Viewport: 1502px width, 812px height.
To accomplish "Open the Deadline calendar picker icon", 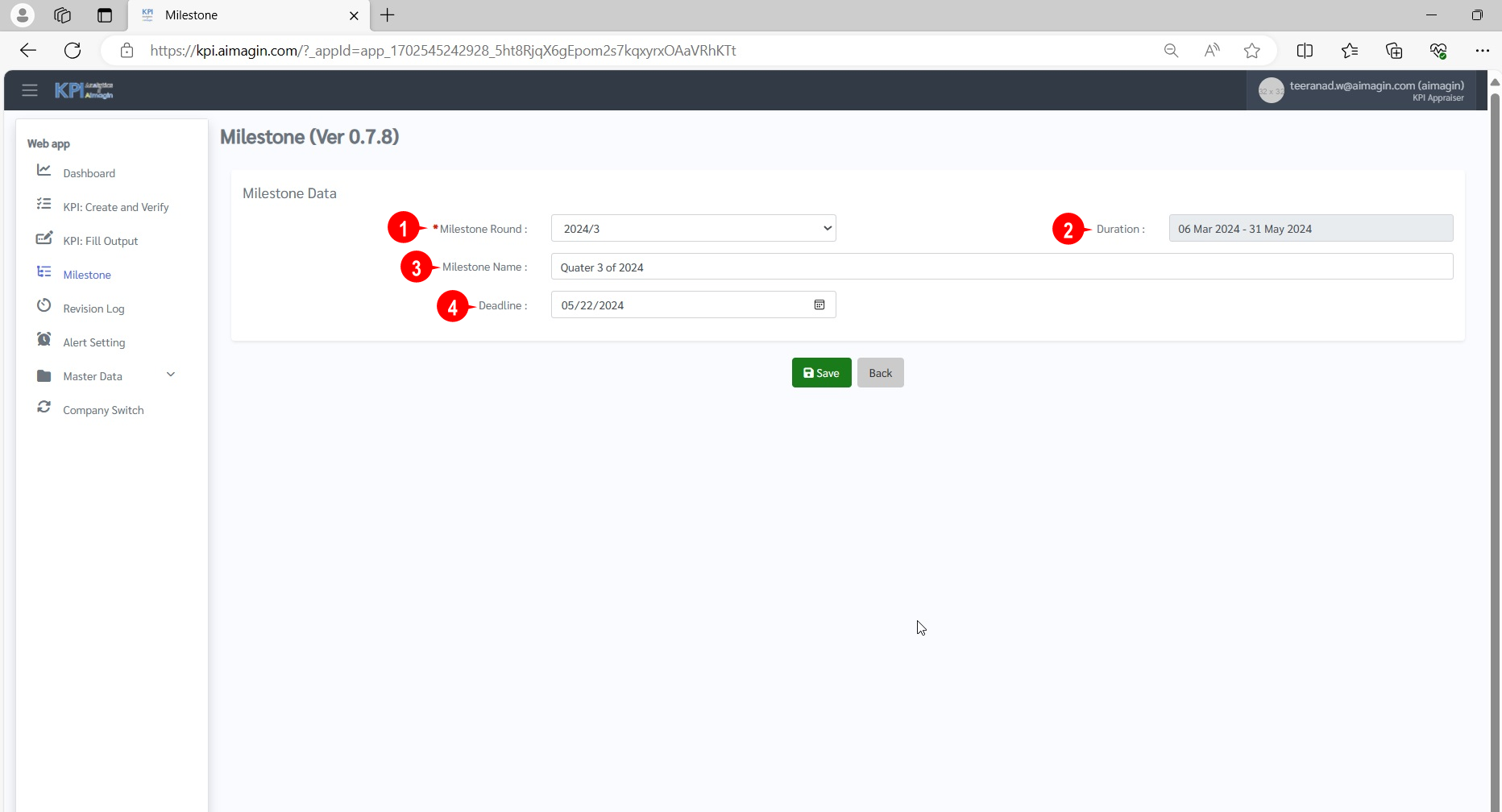I will coord(819,305).
